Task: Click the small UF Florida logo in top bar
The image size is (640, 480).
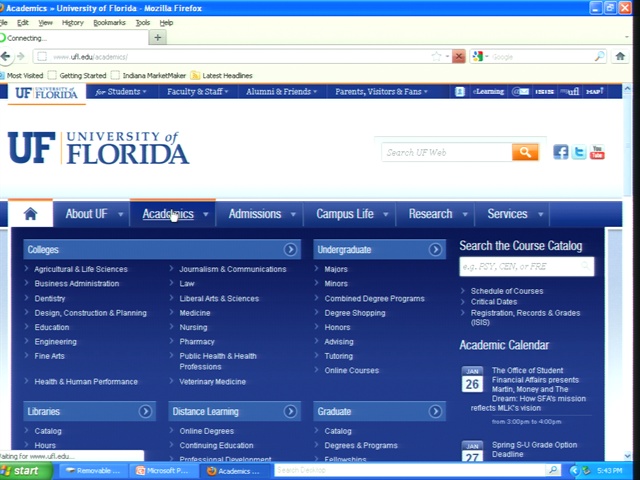Action: click(x=46, y=93)
